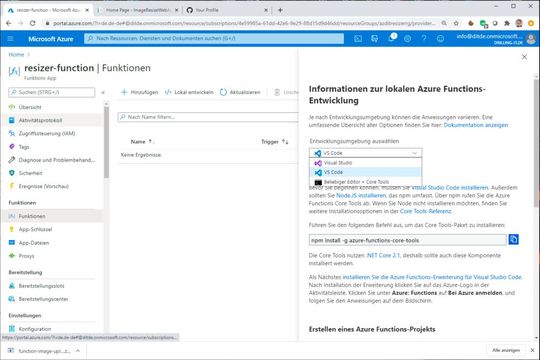Click Alle anzeigen in the download bar
The image size is (540, 360).
pyautogui.click(x=506, y=350)
